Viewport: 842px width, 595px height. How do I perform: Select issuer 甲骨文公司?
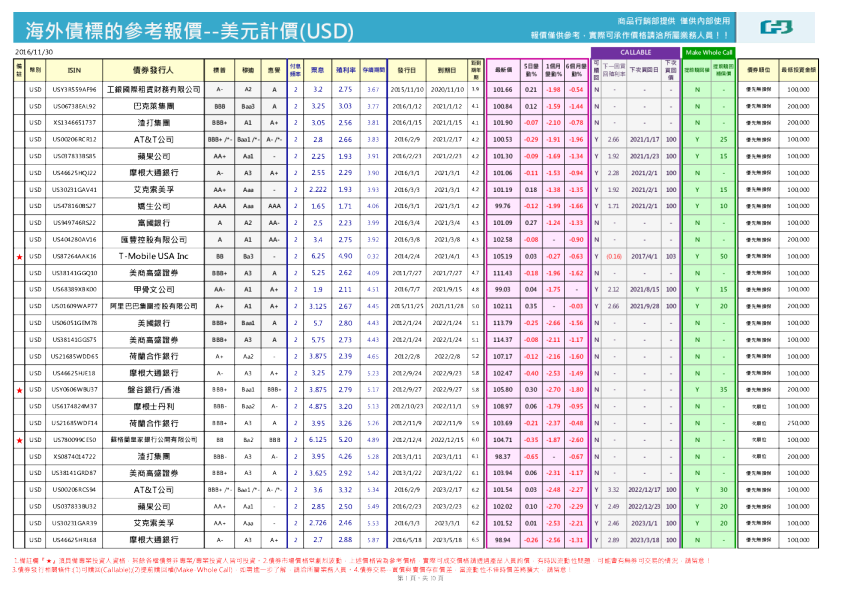(154, 289)
